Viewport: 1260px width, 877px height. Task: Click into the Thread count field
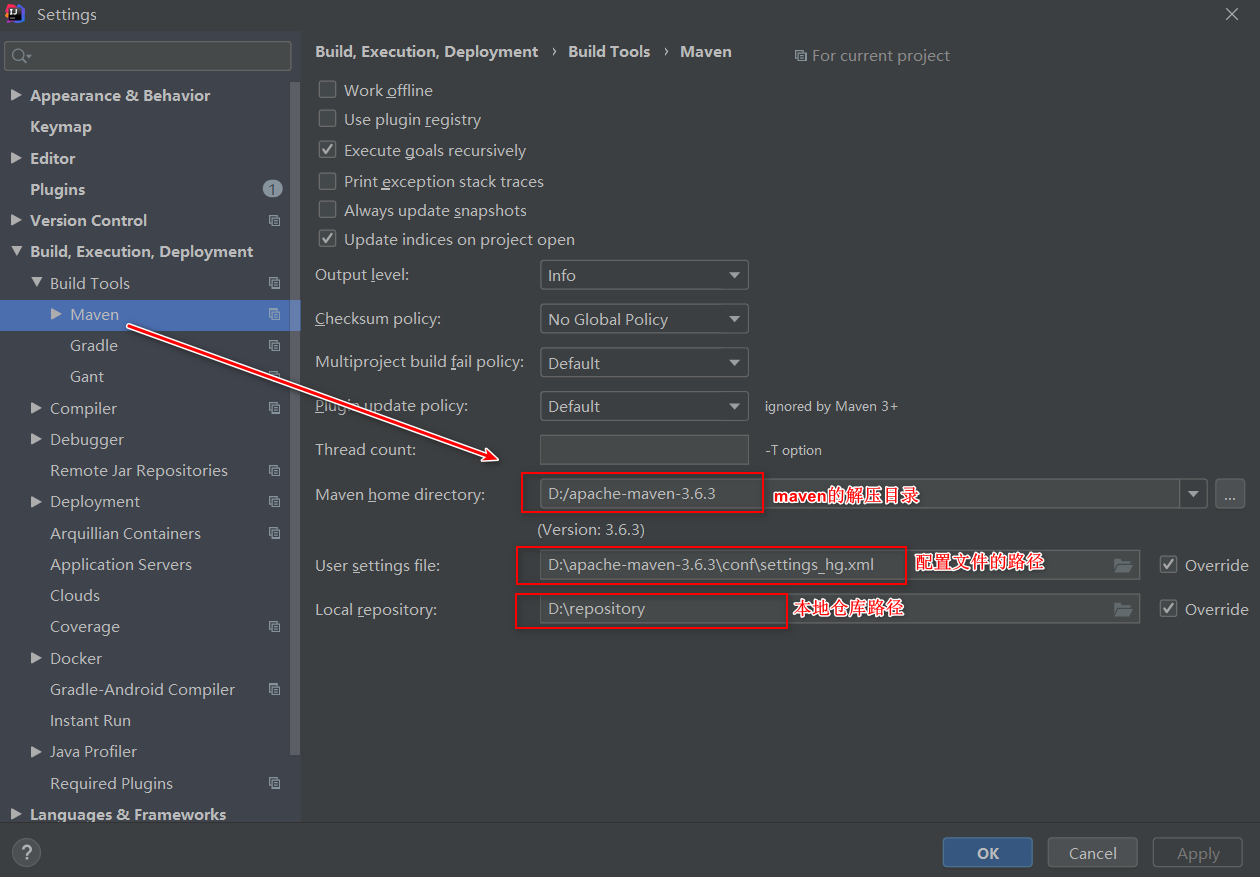point(644,450)
